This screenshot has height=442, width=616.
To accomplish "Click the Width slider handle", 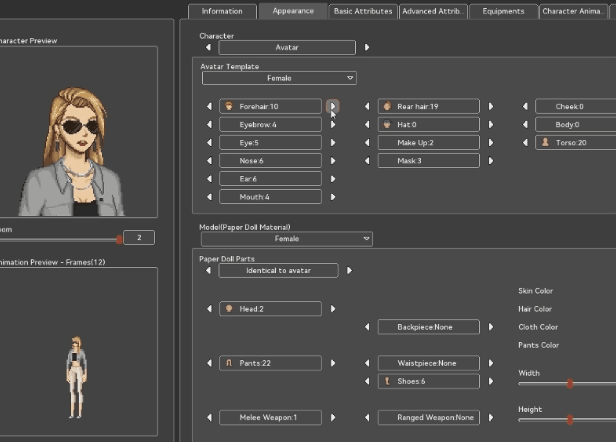I will [570, 383].
